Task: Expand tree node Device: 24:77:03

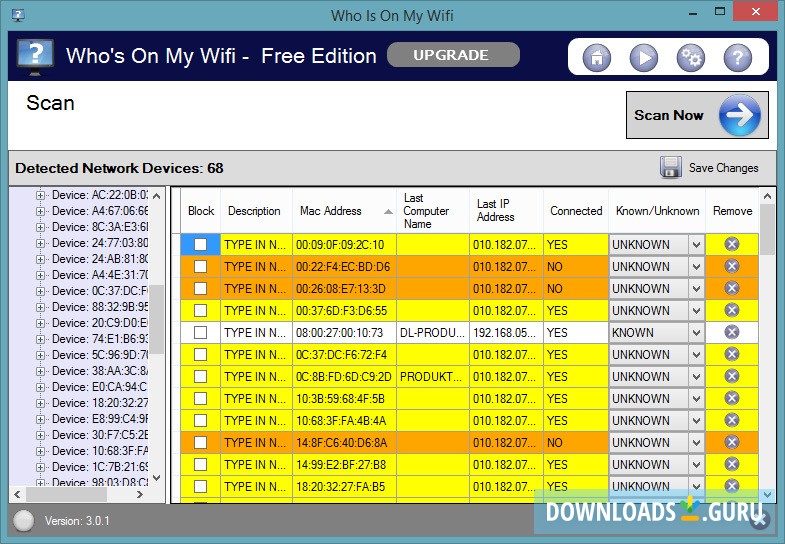Action: pyautogui.click(x=40, y=243)
